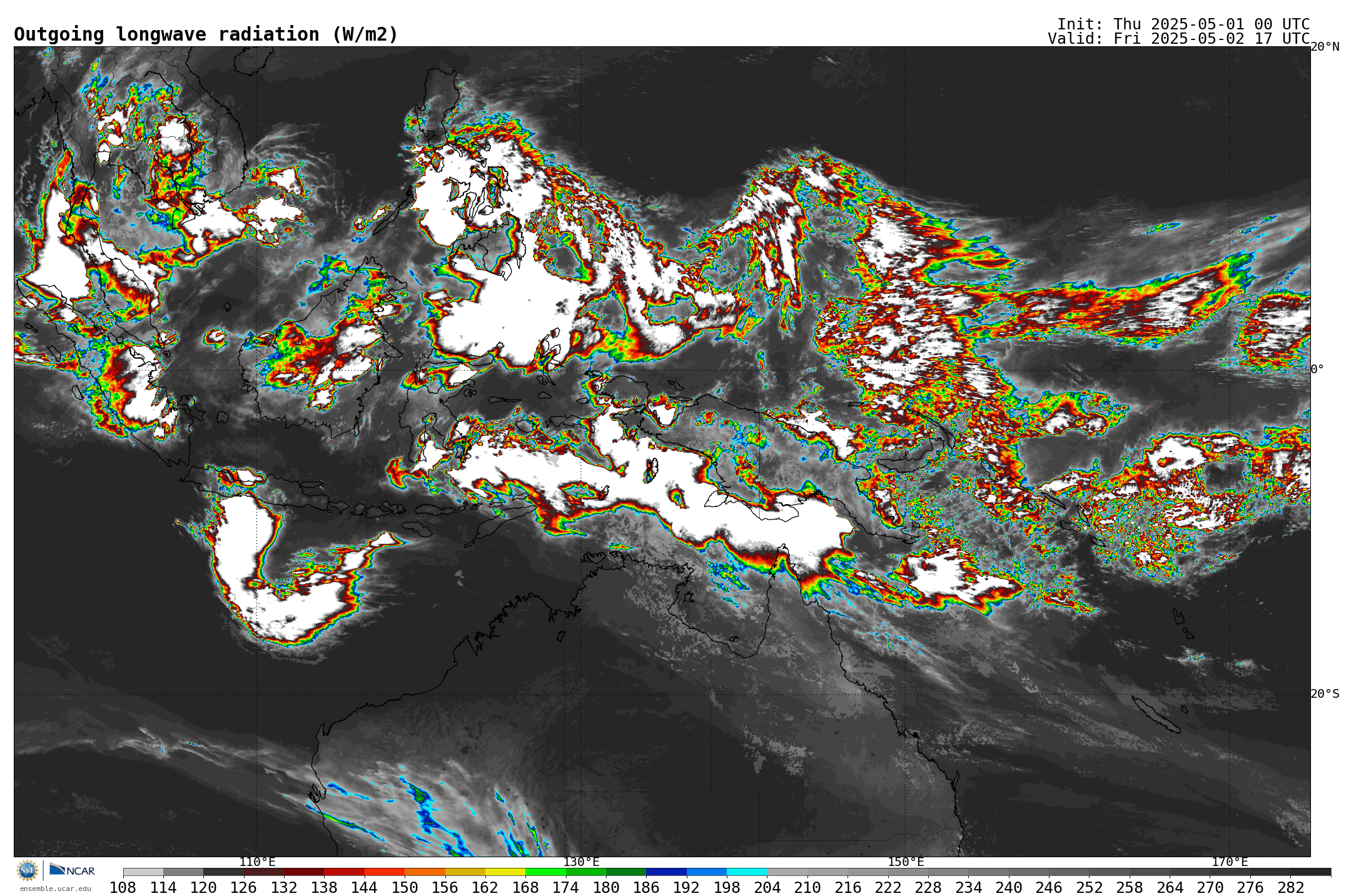
Task: Click the 282 colorbar tick label
Action: tap(1290, 888)
